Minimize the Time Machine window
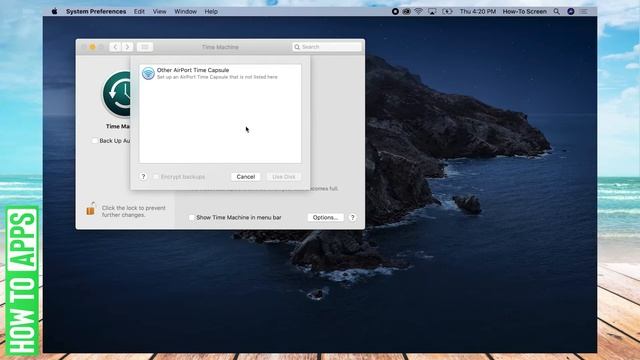This screenshot has height=360, width=640. coord(93,47)
